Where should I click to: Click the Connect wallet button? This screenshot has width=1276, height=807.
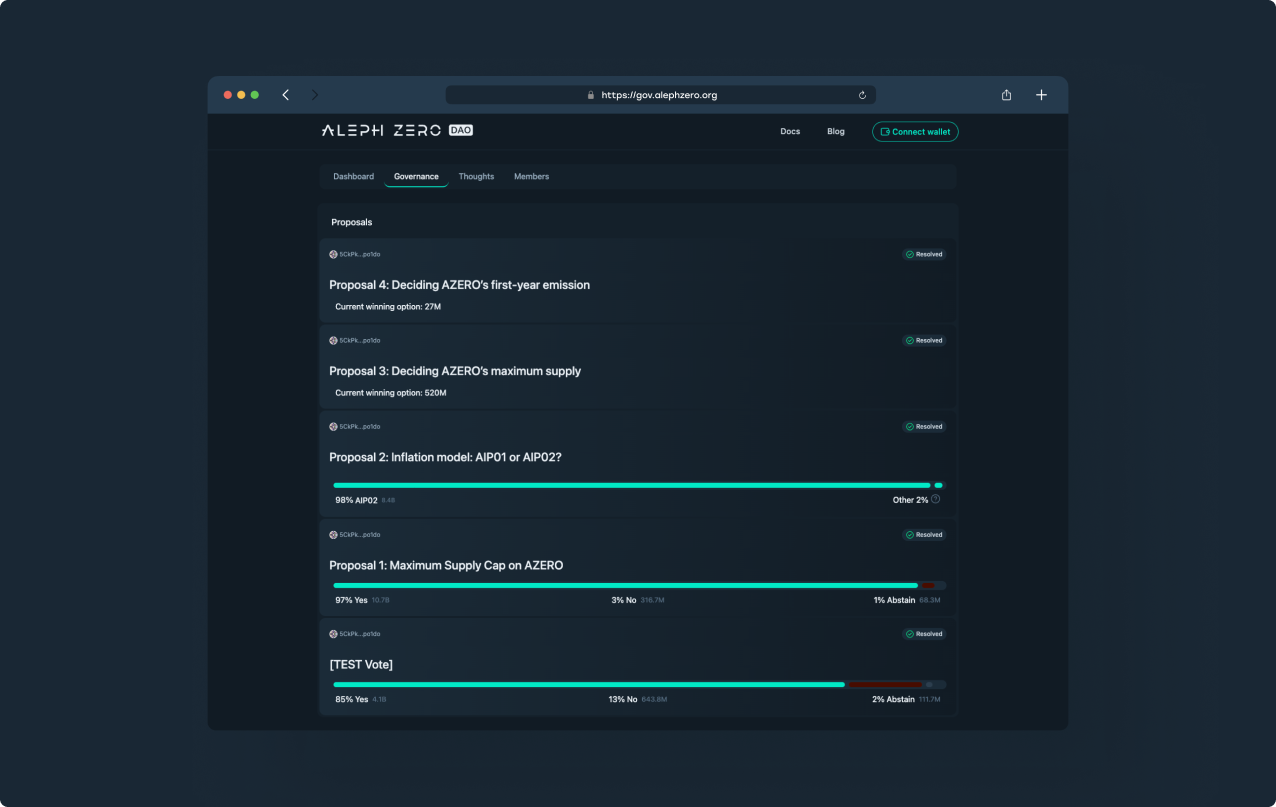point(915,132)
